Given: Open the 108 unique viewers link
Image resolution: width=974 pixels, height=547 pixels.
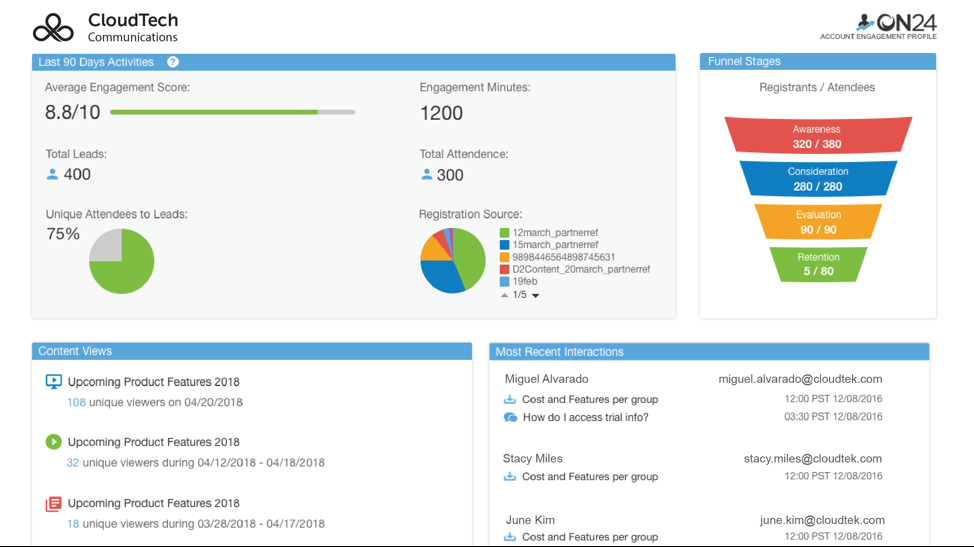Looking at the screenshot, I should pos(76,402).
